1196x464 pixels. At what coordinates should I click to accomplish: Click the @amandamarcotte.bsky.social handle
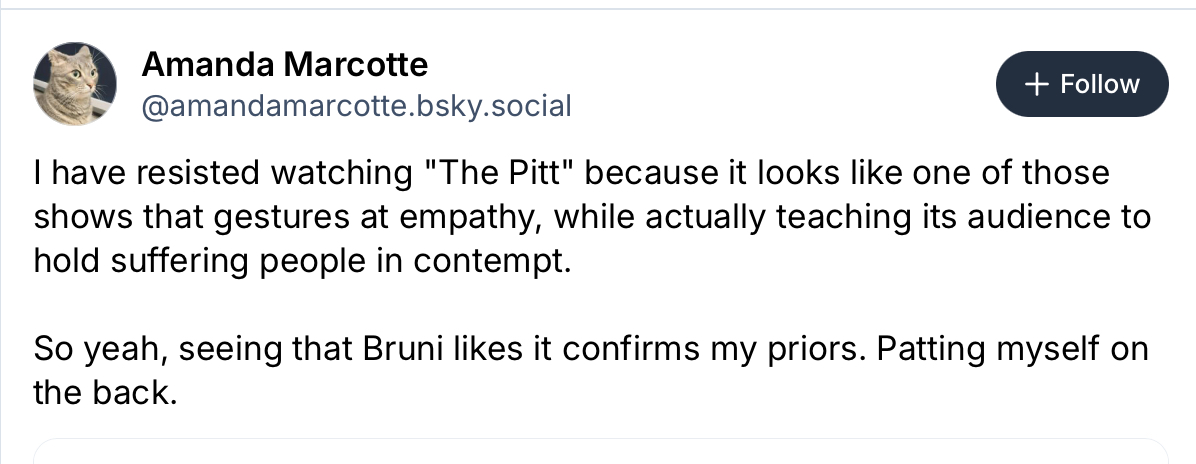357,105
